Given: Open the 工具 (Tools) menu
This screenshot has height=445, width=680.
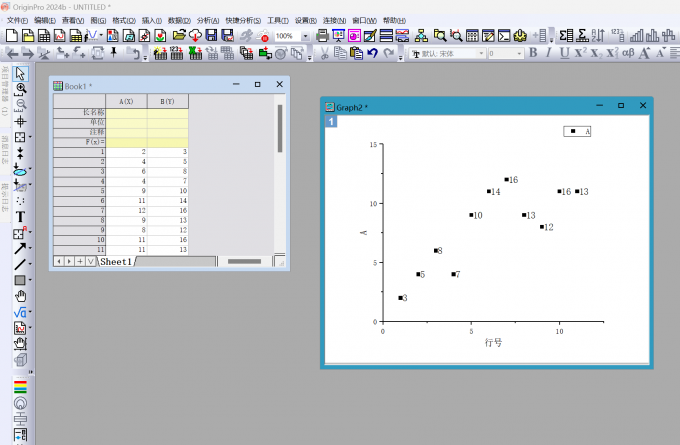Looking at the screenshot, I should pyautogui.click(x=278, y=20).
